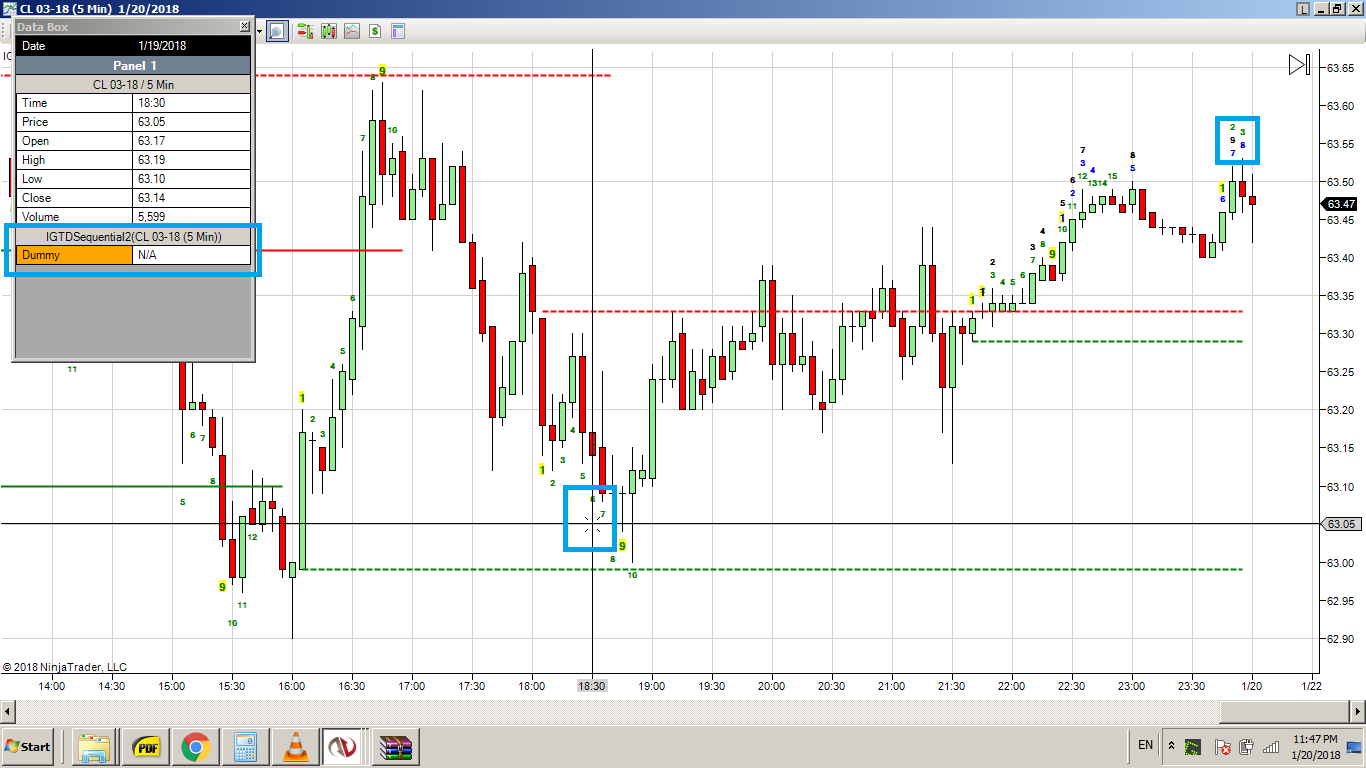1366x768 pixels.
Task: Toggle the zoom magnifier tool
Action: tap(277, 31)
